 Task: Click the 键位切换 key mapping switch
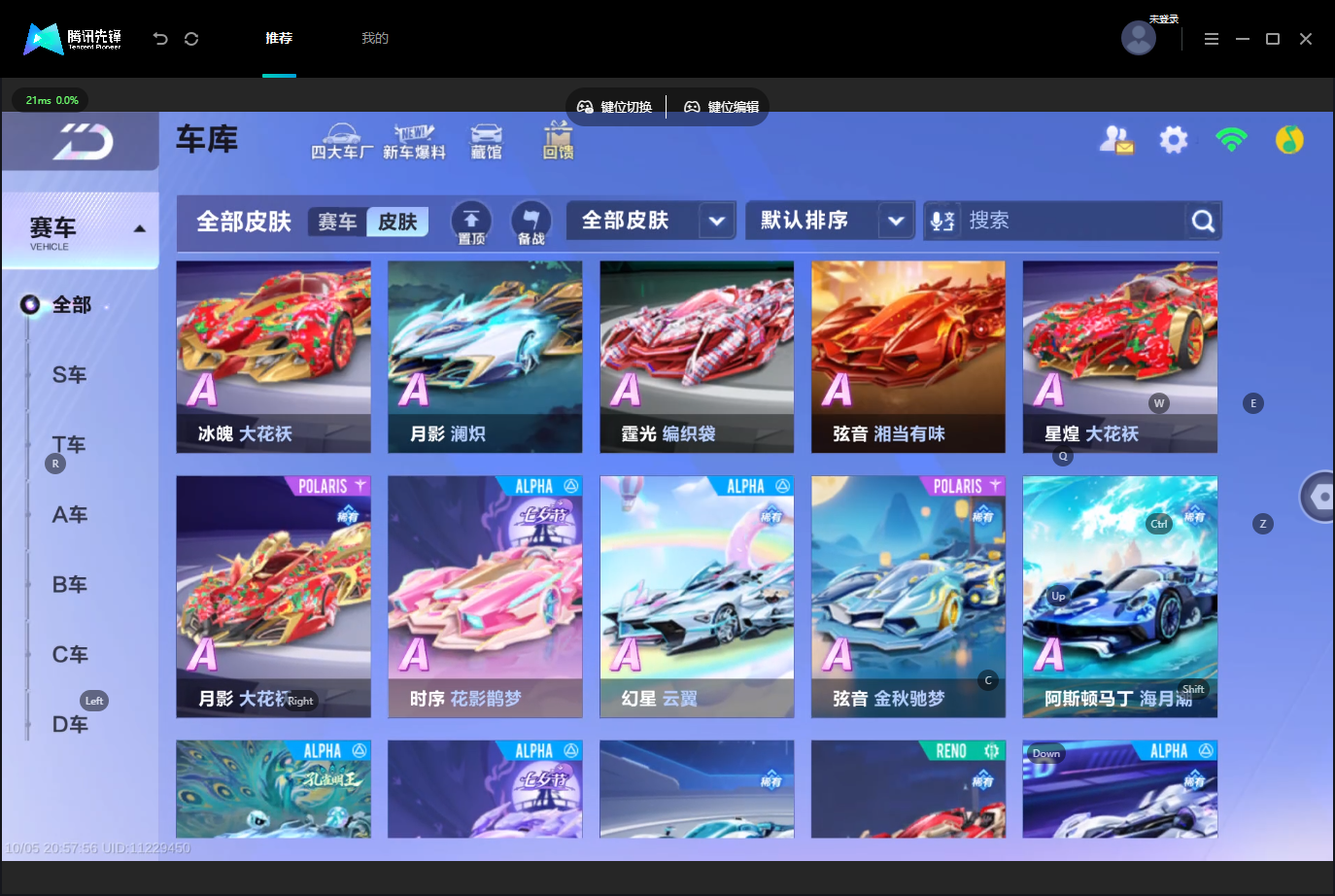pyautogui.click(x=615, y=107)
